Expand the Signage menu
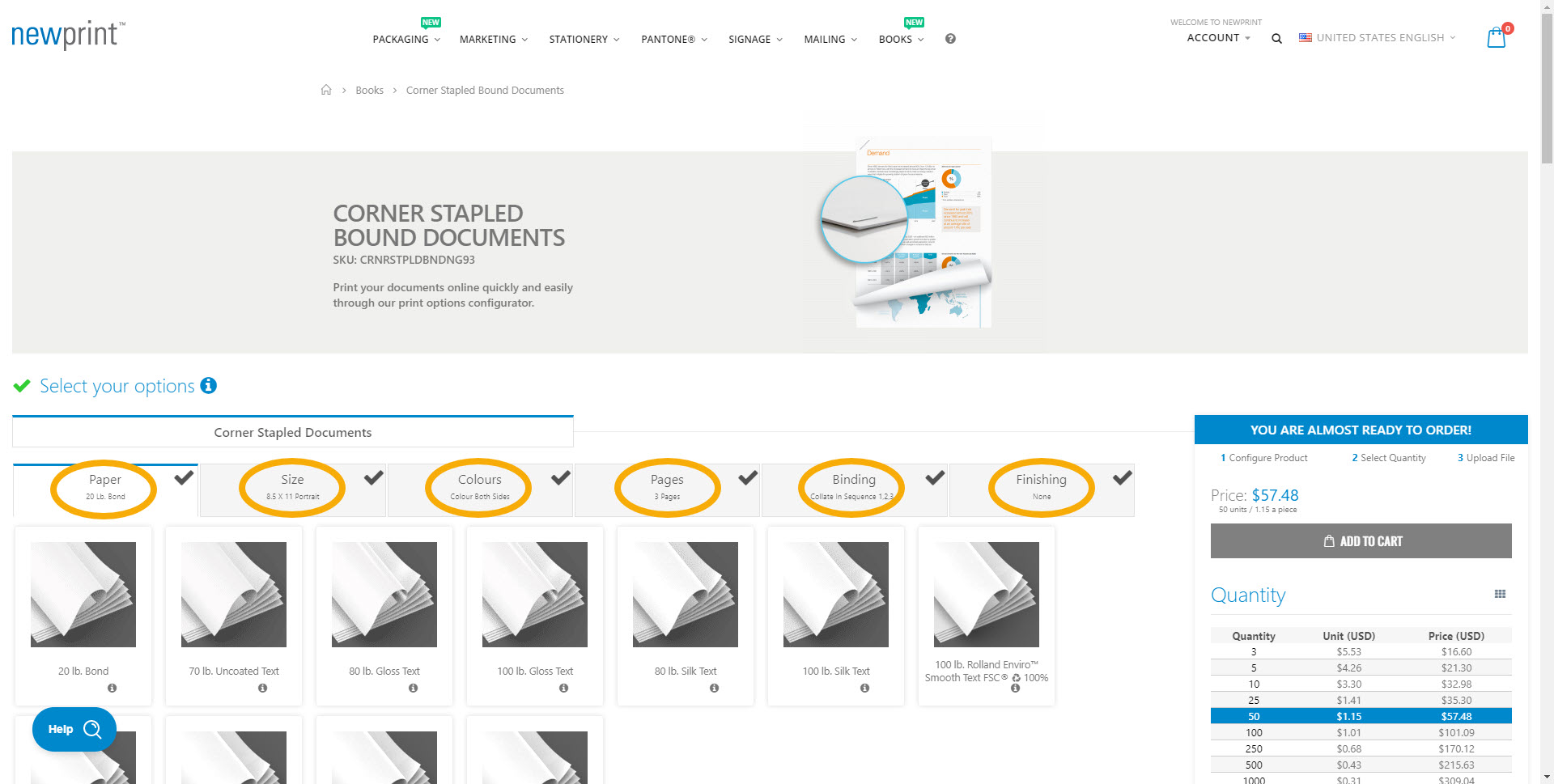The width and height of the screenshot is (1554, 784). pos(755,39)
